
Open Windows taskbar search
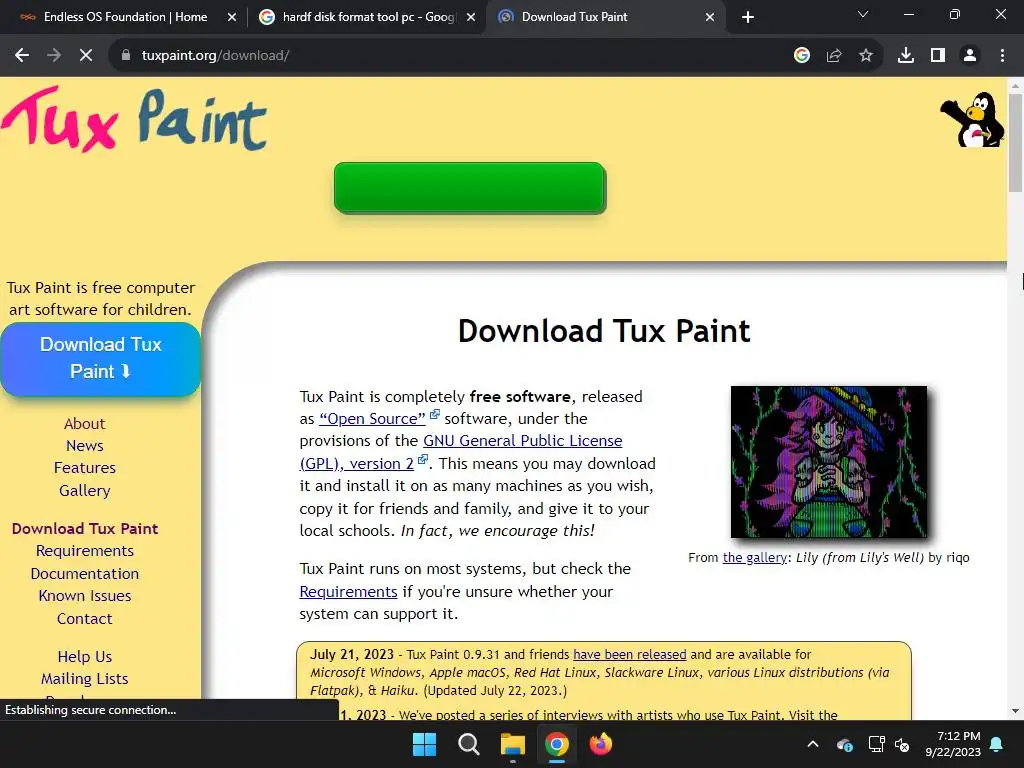point(468,744)
